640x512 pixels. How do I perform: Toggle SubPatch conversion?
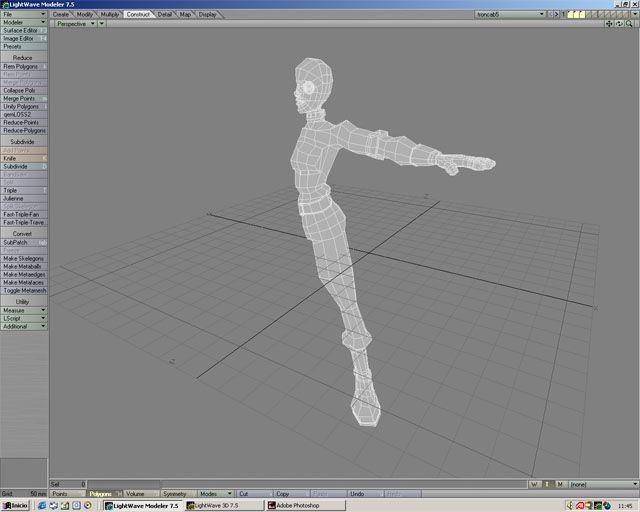click(24, 242)
